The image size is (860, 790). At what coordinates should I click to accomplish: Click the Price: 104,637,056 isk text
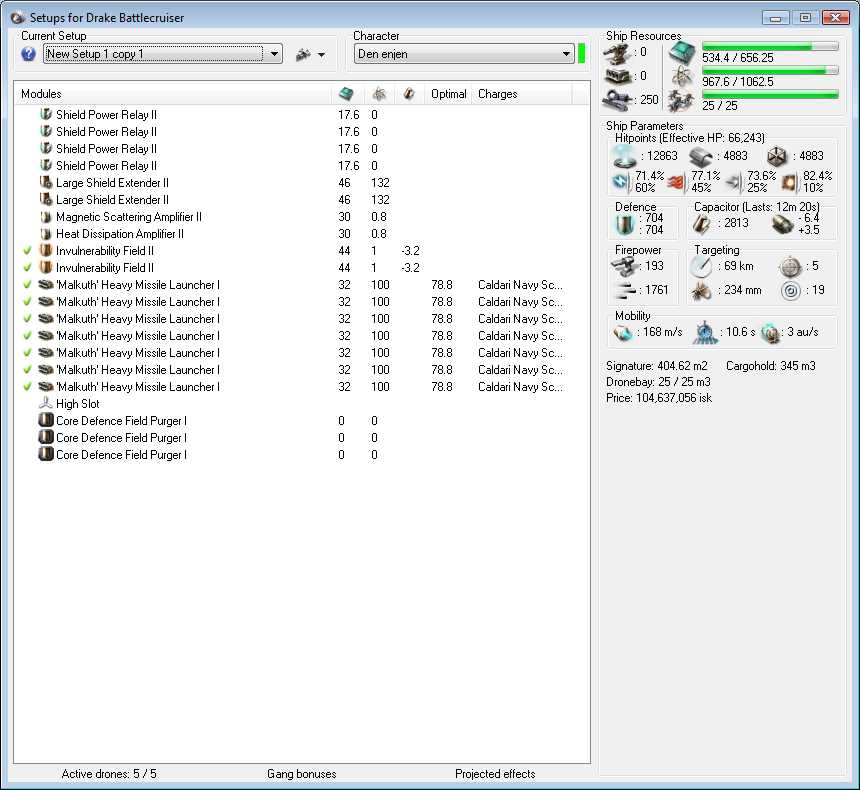pyautogui.click(x=659, y=398)
